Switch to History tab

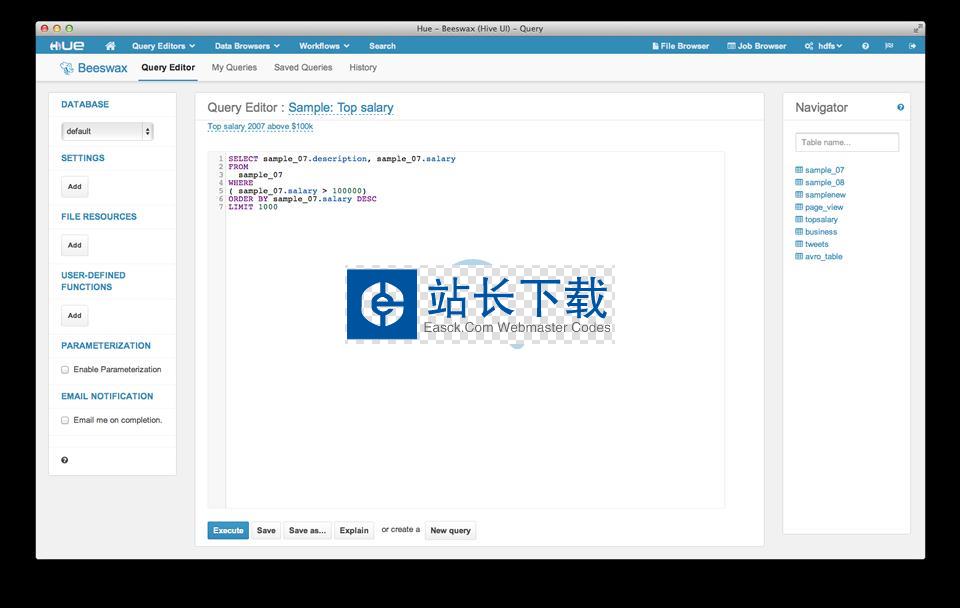coord(363,67)
